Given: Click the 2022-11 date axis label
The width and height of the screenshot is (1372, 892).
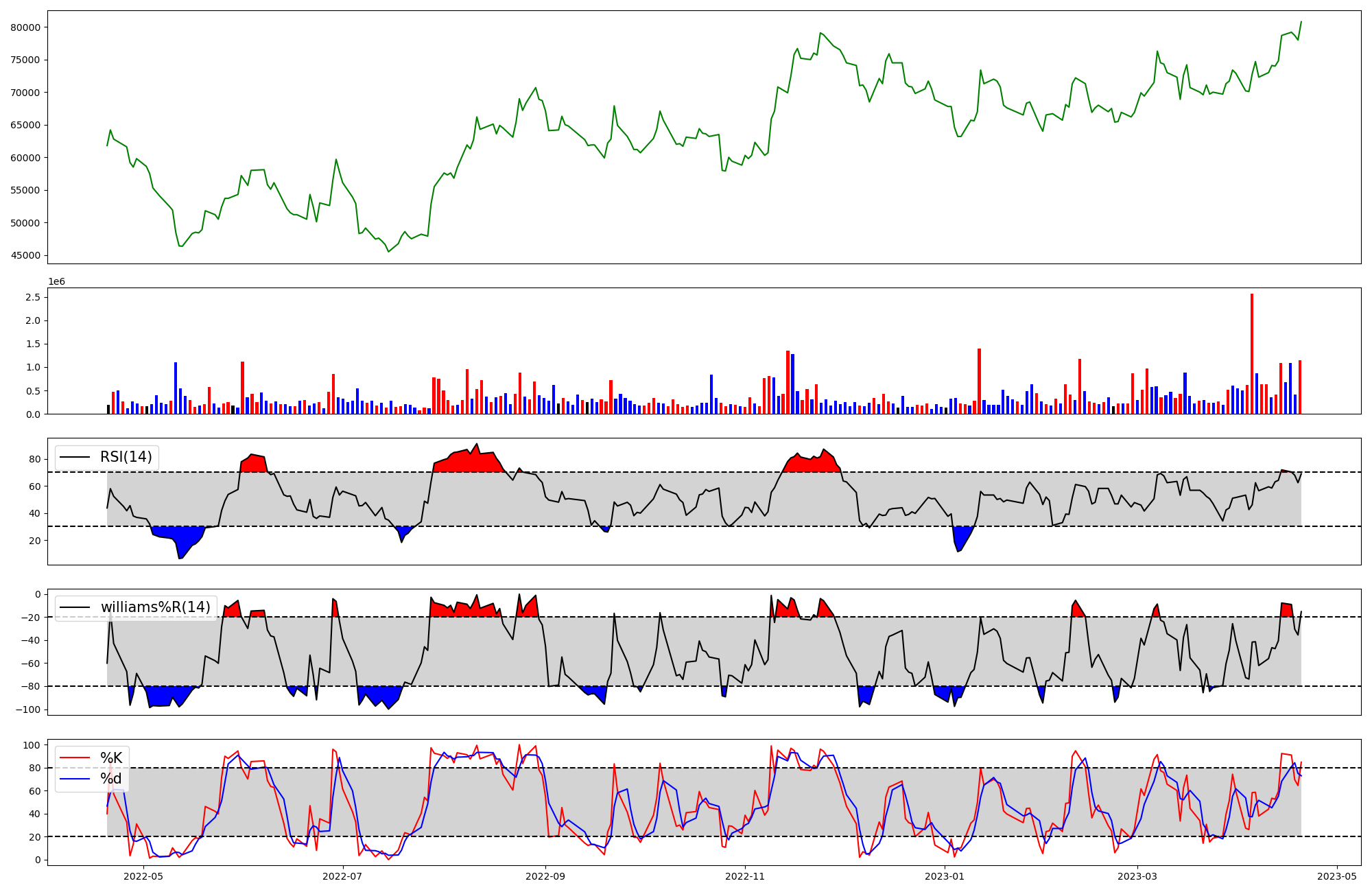Looking at the screenshot, I should point(745,876).
